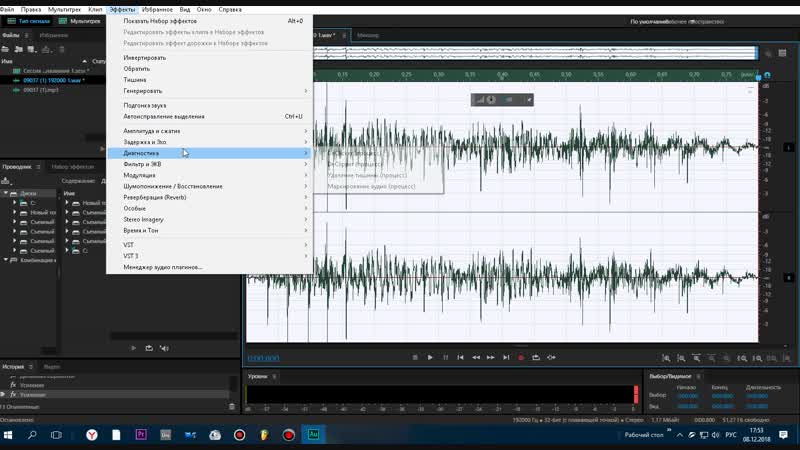Switch to Тип сигнала waveform view

(x=29, y=21)
